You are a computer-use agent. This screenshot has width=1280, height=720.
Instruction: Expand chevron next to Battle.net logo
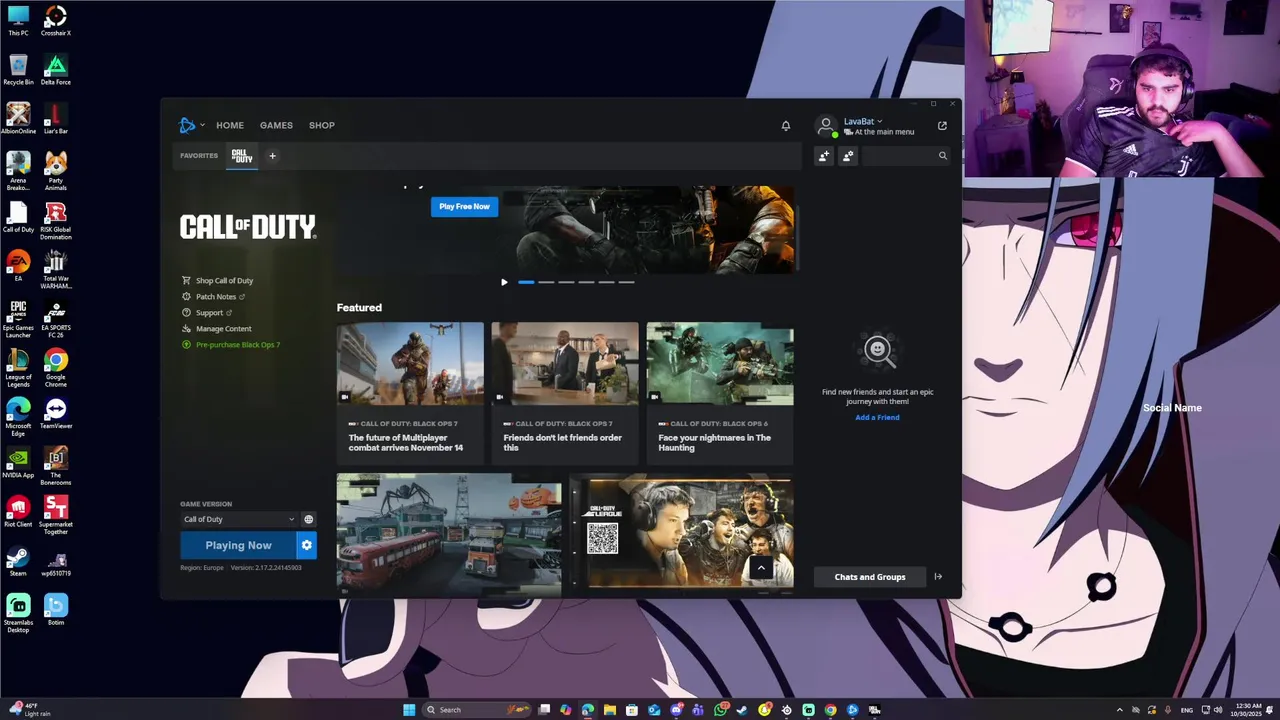(x=202, y=125)
